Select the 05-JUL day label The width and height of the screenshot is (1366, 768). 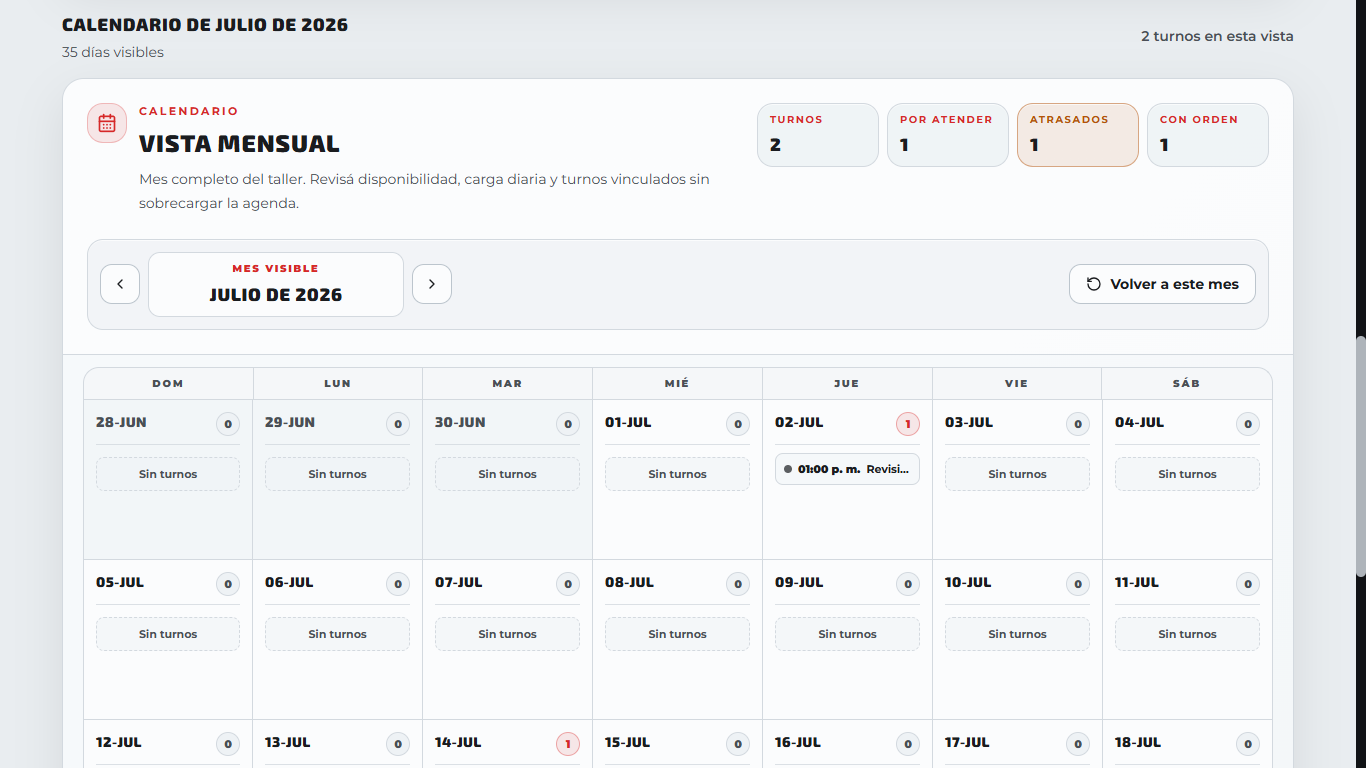point(120,582)
